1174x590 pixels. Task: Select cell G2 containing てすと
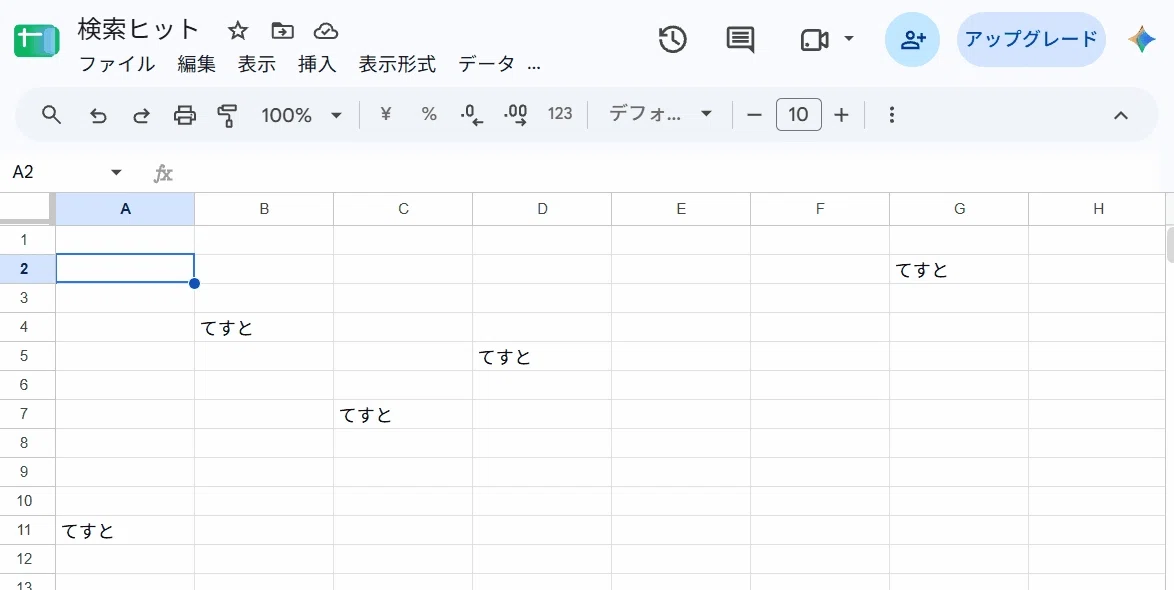959,269
